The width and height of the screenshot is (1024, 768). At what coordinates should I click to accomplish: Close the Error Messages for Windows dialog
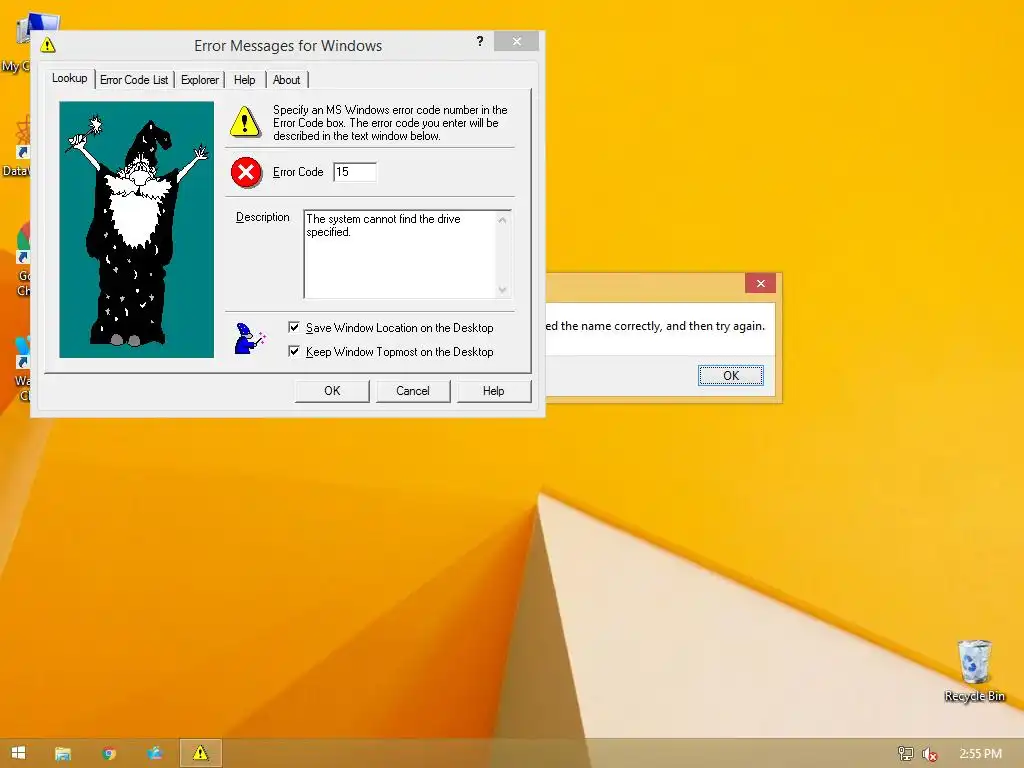[517, 41]
